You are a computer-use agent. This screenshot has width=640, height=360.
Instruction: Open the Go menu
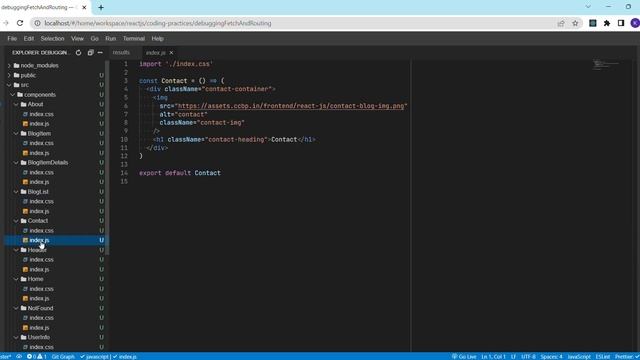click(x=95, y=39)
